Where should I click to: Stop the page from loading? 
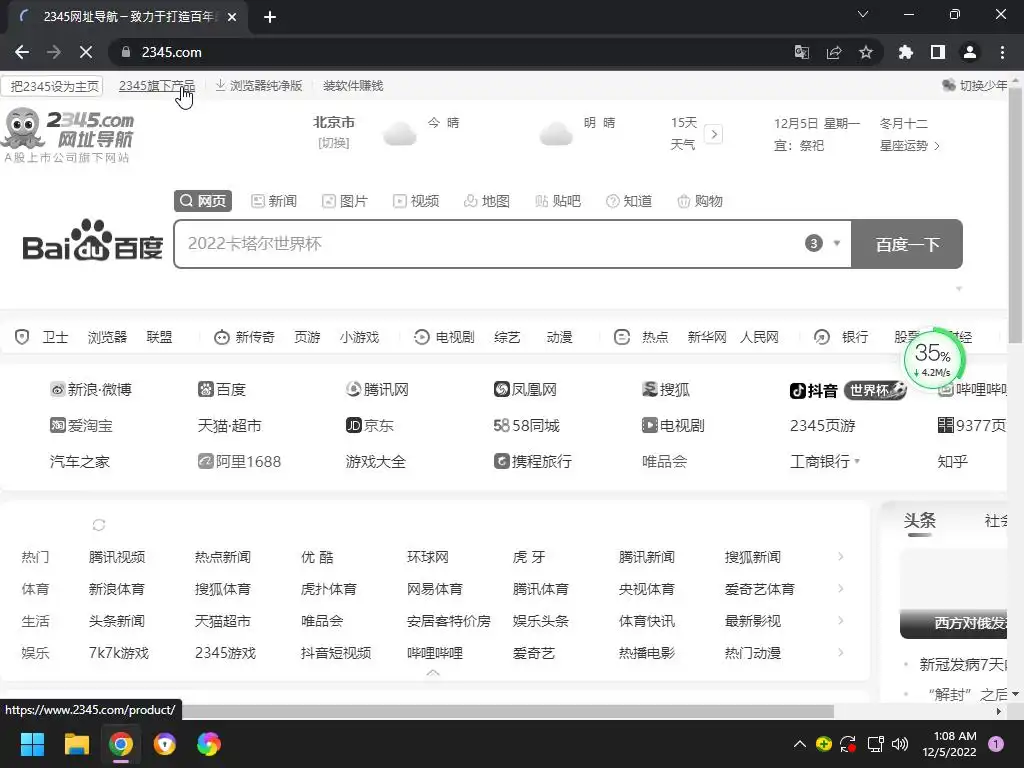coord(86,52)
